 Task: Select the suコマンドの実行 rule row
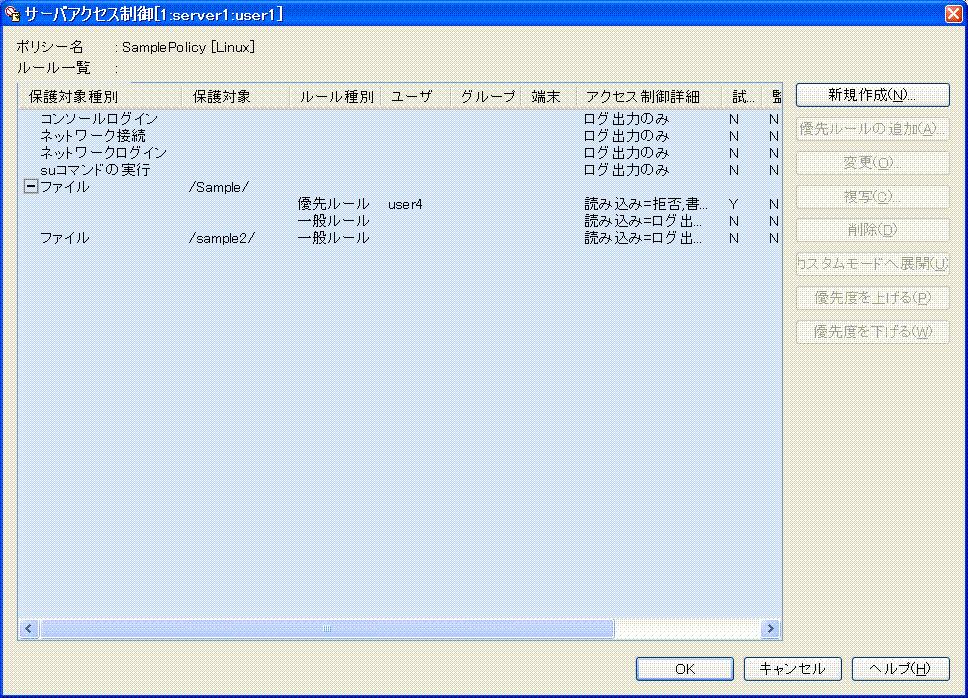click(400, 170)
